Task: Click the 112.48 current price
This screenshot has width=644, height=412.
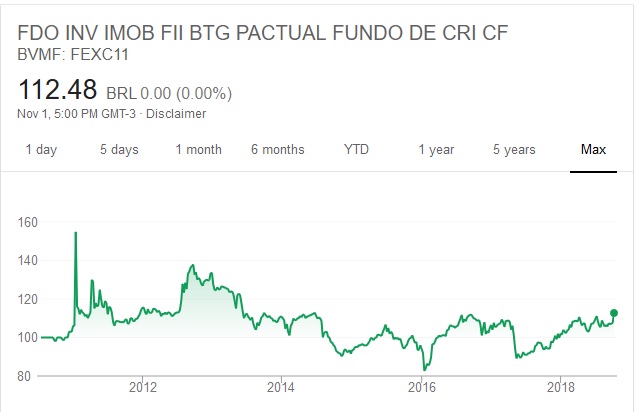Action: (x=55, y=91)
